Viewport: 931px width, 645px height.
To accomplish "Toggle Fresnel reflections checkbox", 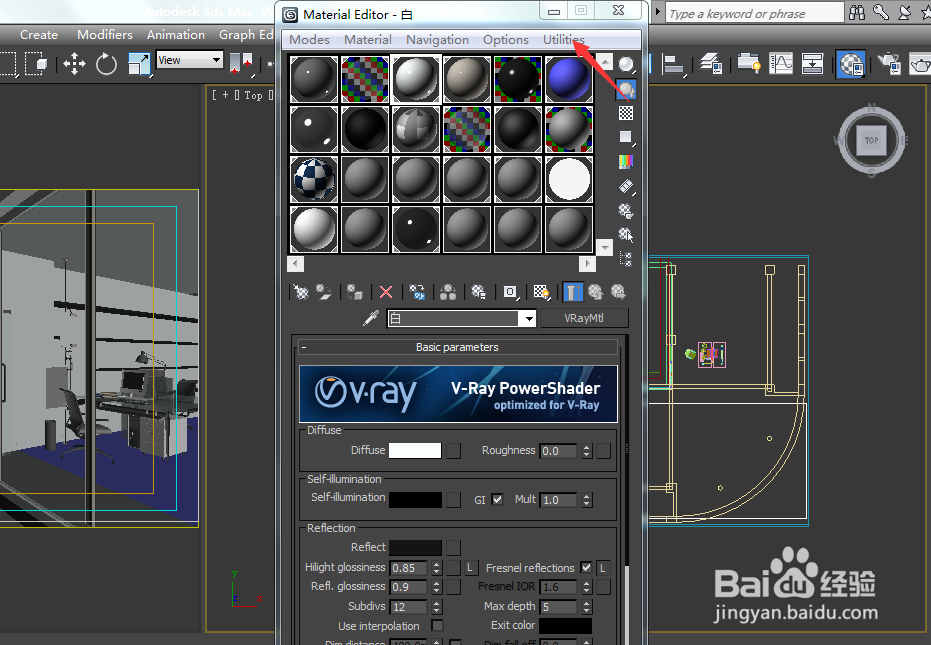I will (x=586, y=567).
